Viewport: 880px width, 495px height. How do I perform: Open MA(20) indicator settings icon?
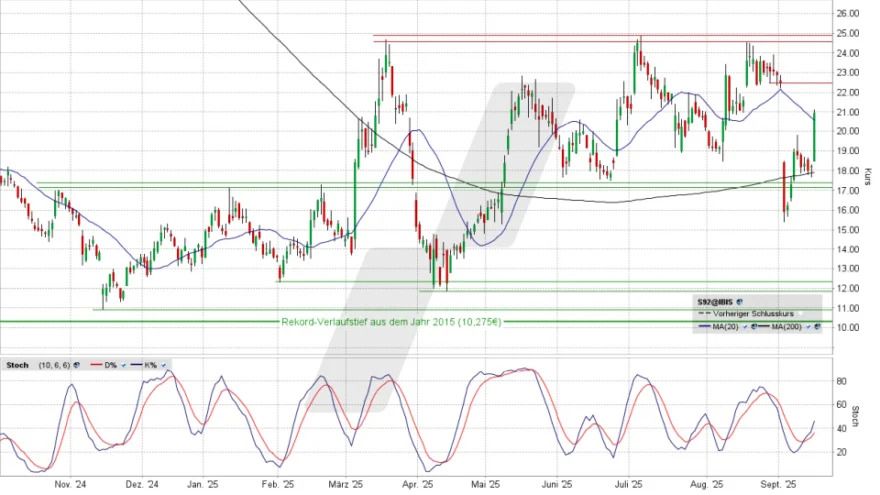pyautogui.click(x=754, y=326)
